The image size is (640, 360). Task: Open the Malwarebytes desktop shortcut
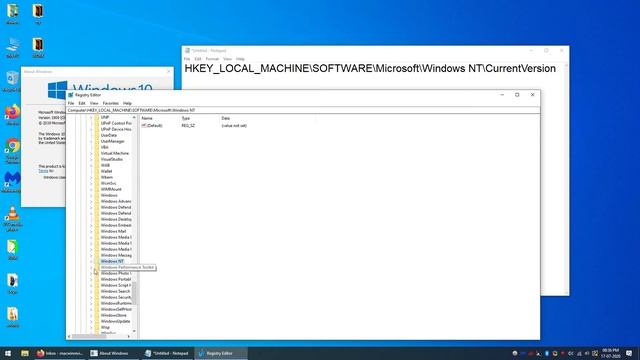tap(12, 181)
